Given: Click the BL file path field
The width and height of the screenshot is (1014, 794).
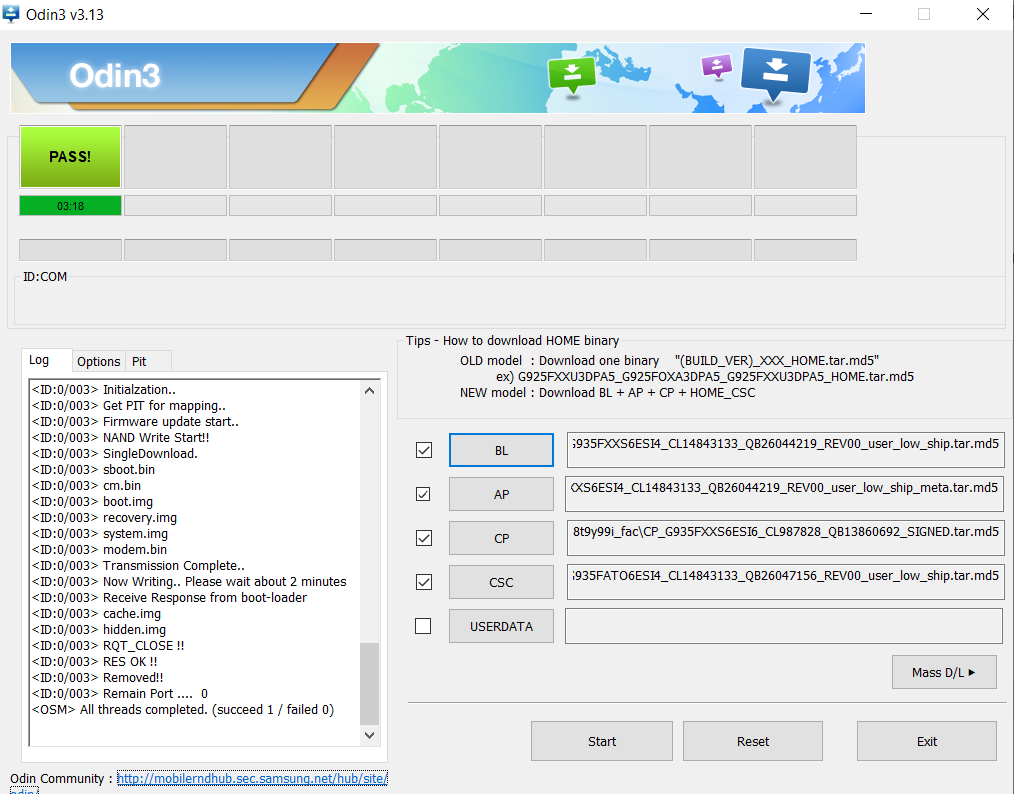Looking at the screenshot, I should (x=785, y=450).
